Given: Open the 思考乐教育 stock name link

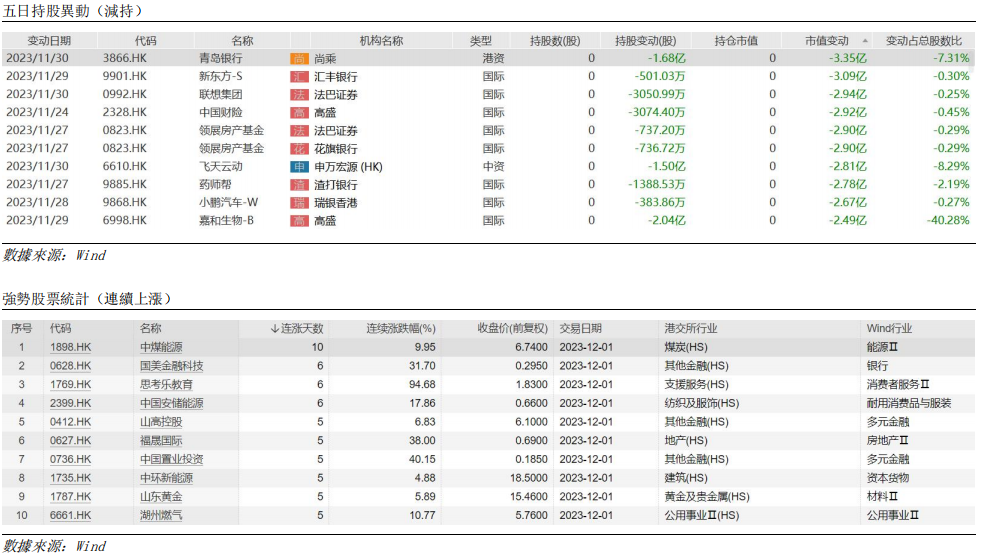Looking at the screenshot, I should coord(166,385).
